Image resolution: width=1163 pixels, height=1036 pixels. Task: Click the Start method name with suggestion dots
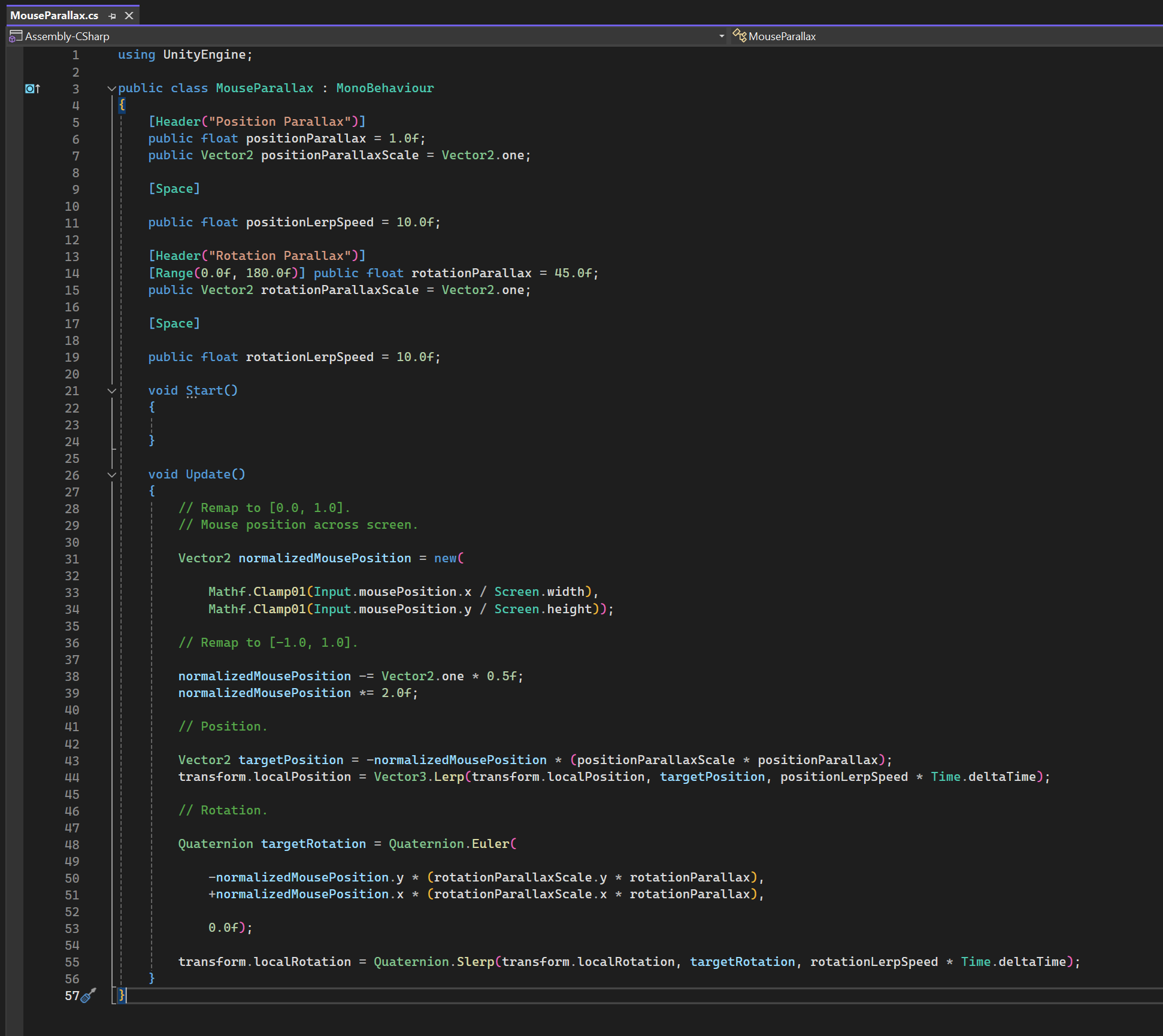click(x=204, y=390)
